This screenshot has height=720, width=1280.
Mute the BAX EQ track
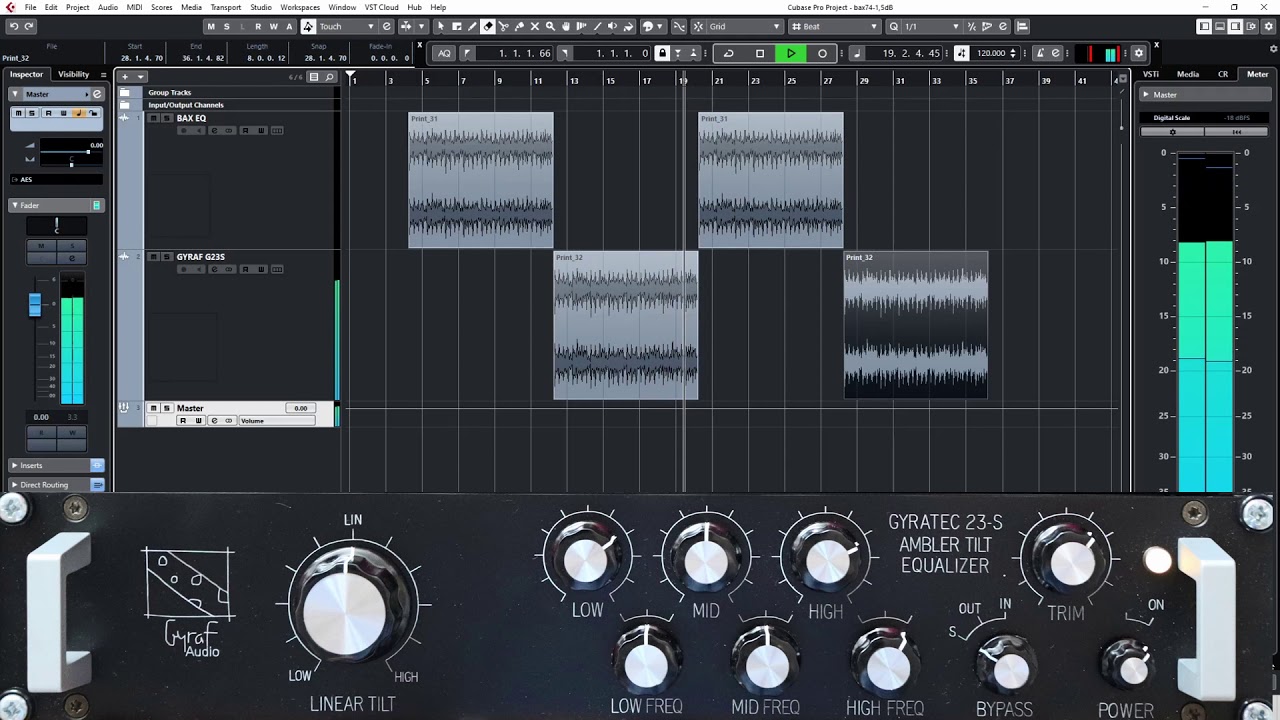click(153, 118)
